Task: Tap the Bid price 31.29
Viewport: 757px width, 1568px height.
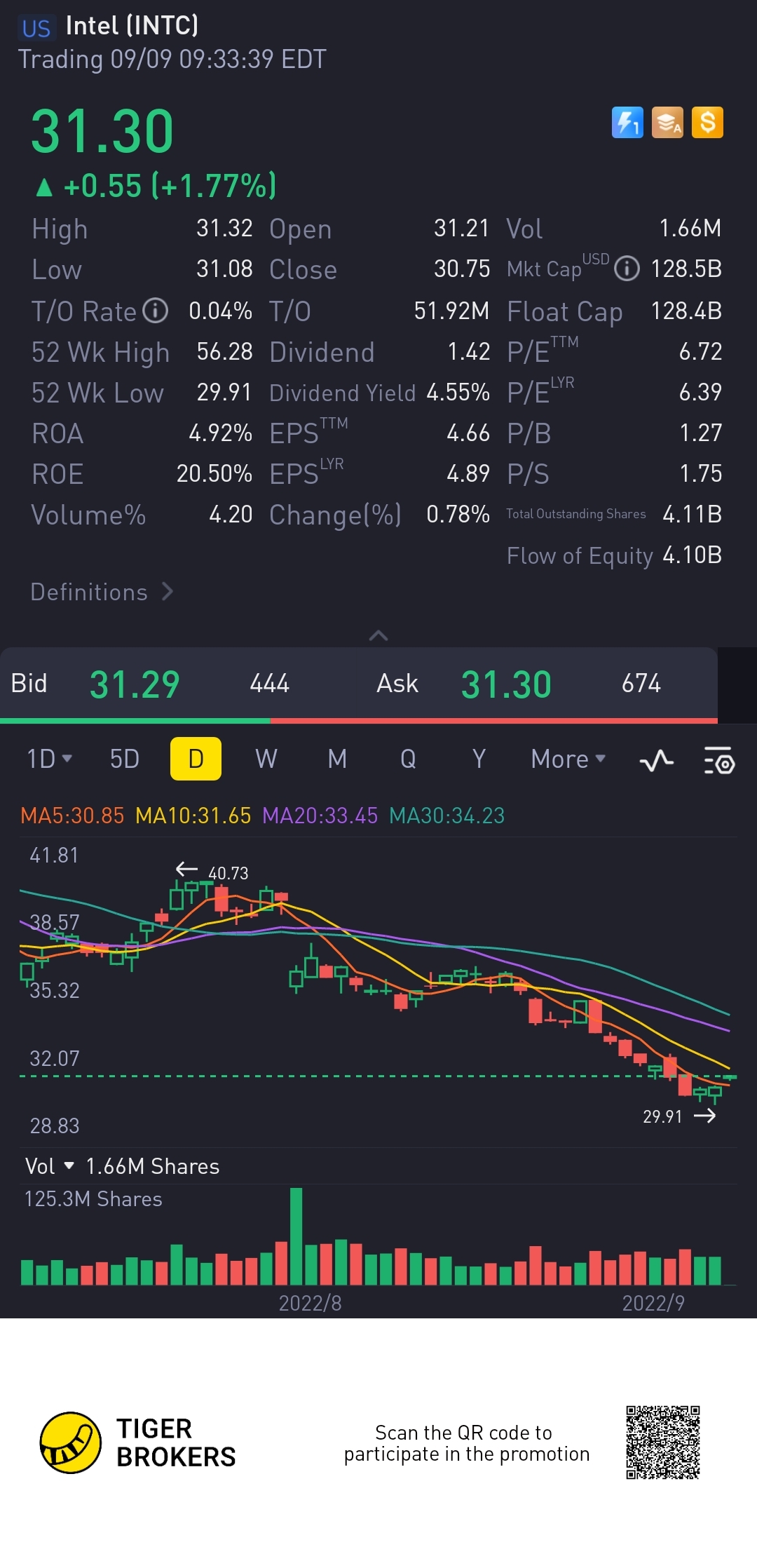Action: 135,684
